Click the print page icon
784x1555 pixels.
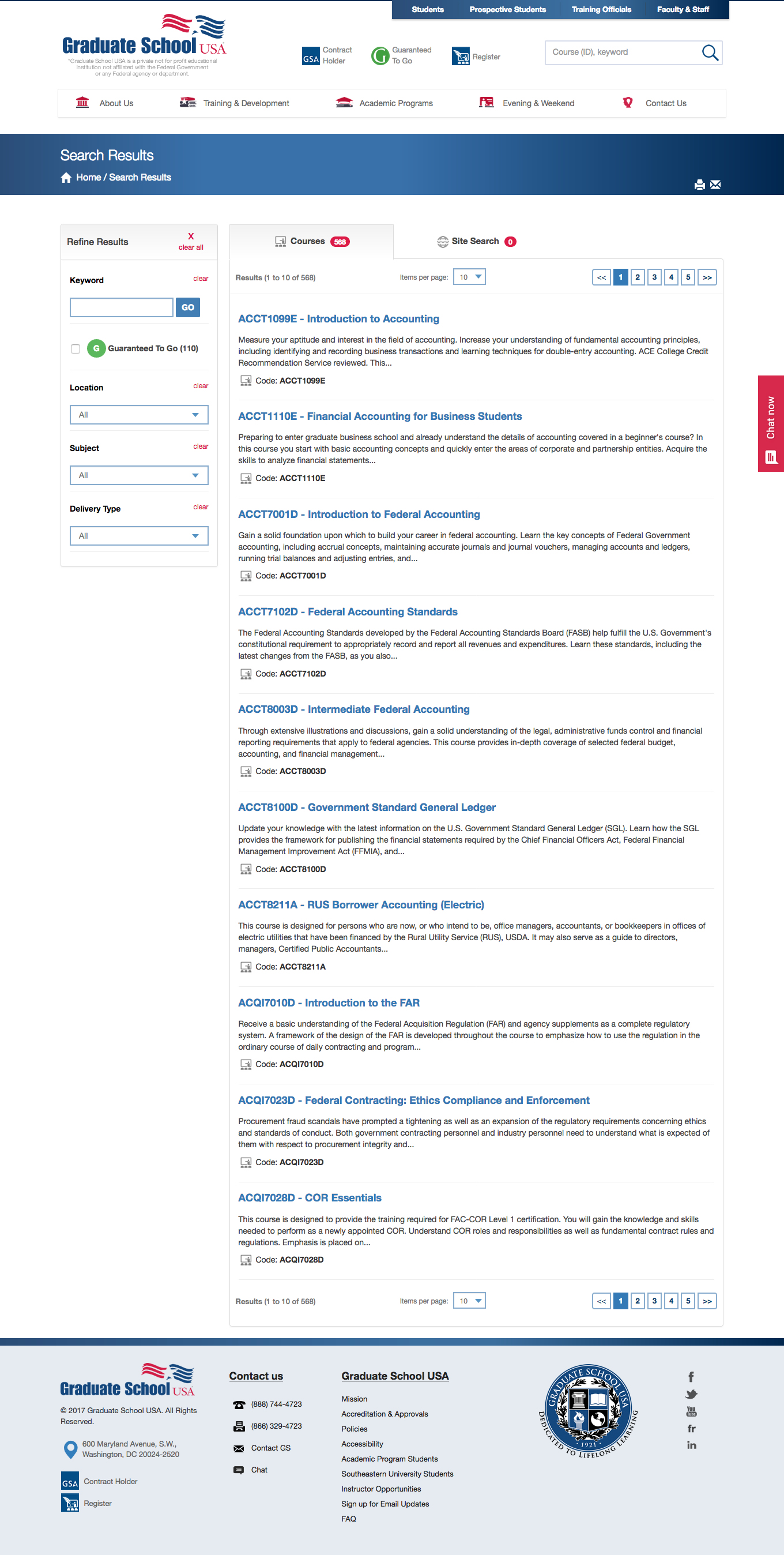(699, 185)
